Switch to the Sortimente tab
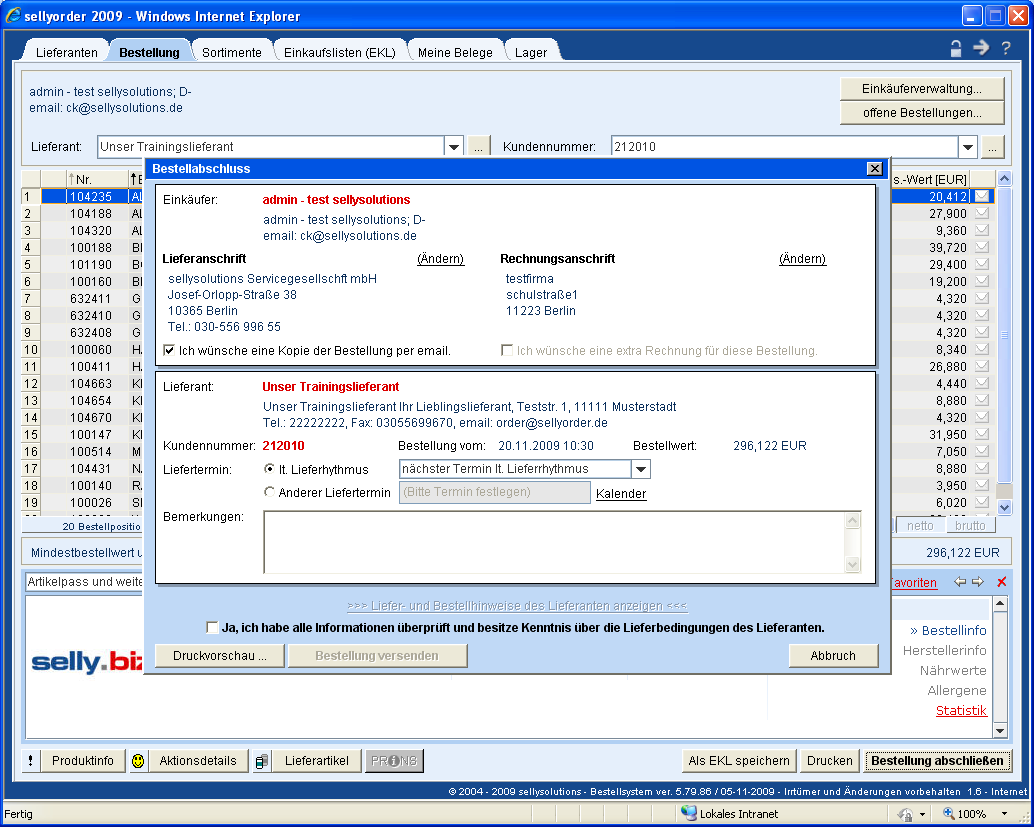 point(231,52)
